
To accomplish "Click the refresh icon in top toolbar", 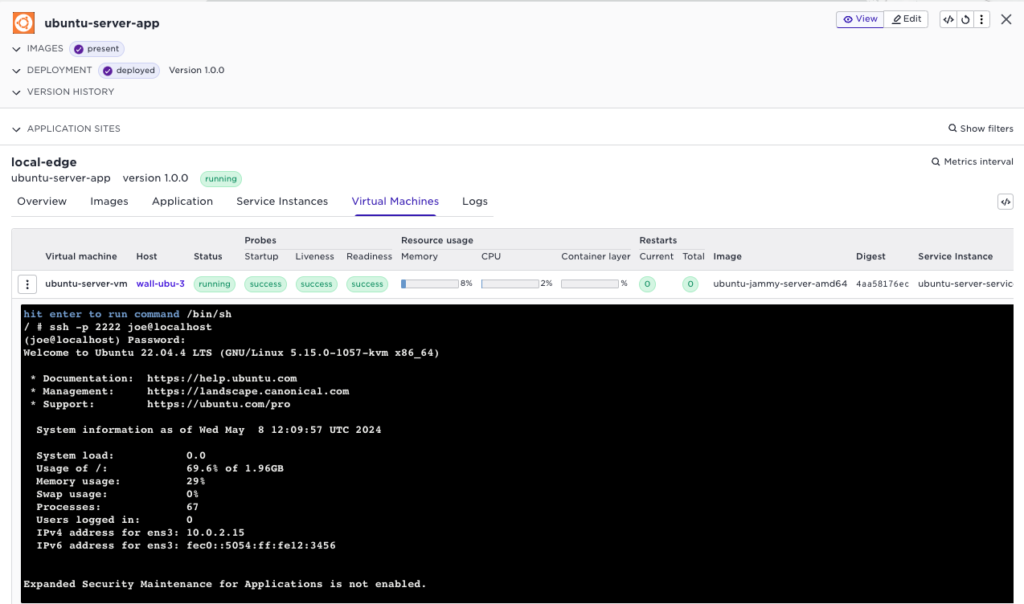I will [x=965, y=19].
